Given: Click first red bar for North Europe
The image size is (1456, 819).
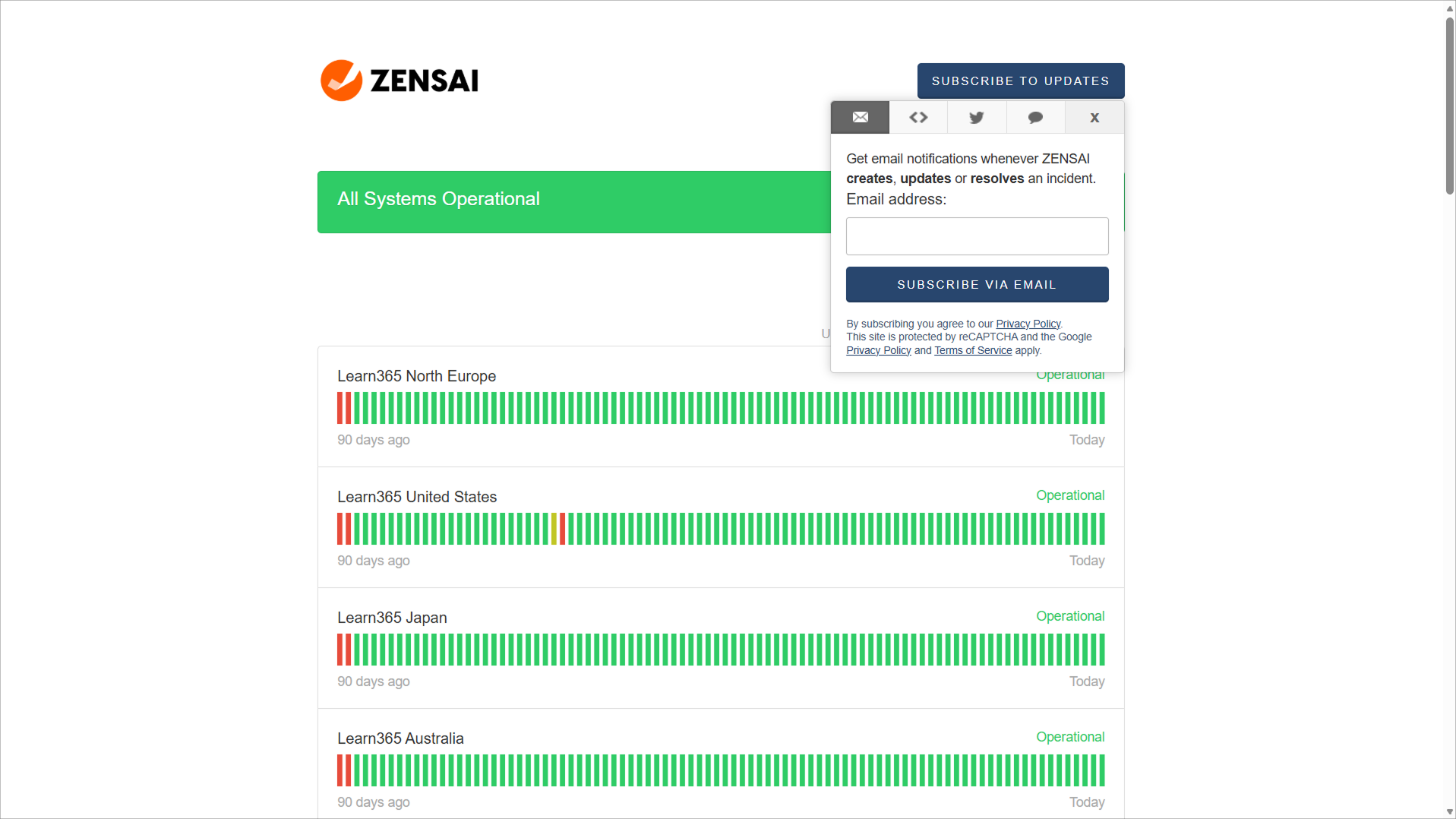Looking at the screenshot, I should tap(340, 408).
